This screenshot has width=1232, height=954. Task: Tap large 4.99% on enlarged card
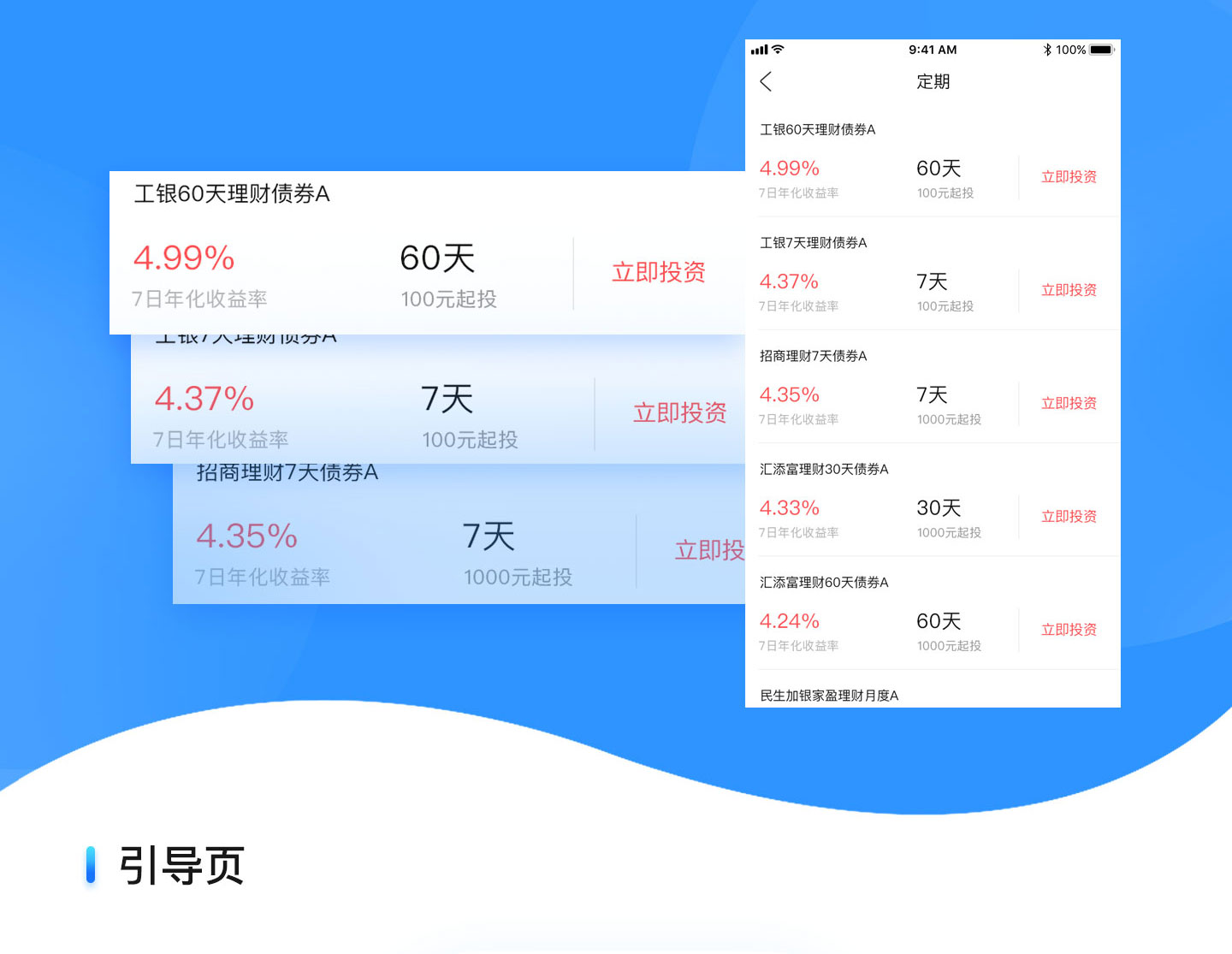(184, 258)
